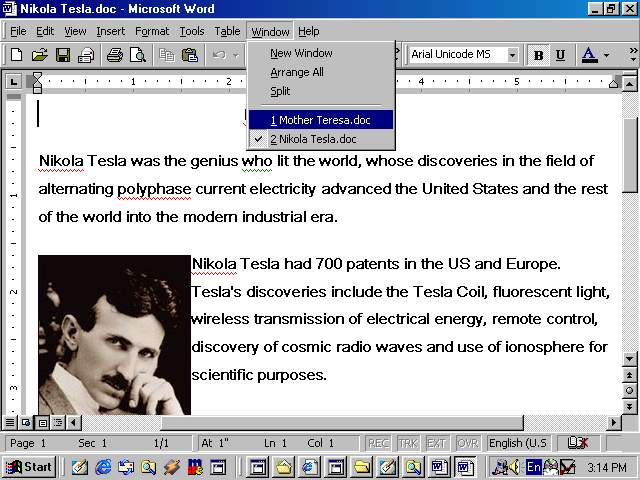
Task: Click the horizontal scrollbar right arrow
Action: [613, 422]
